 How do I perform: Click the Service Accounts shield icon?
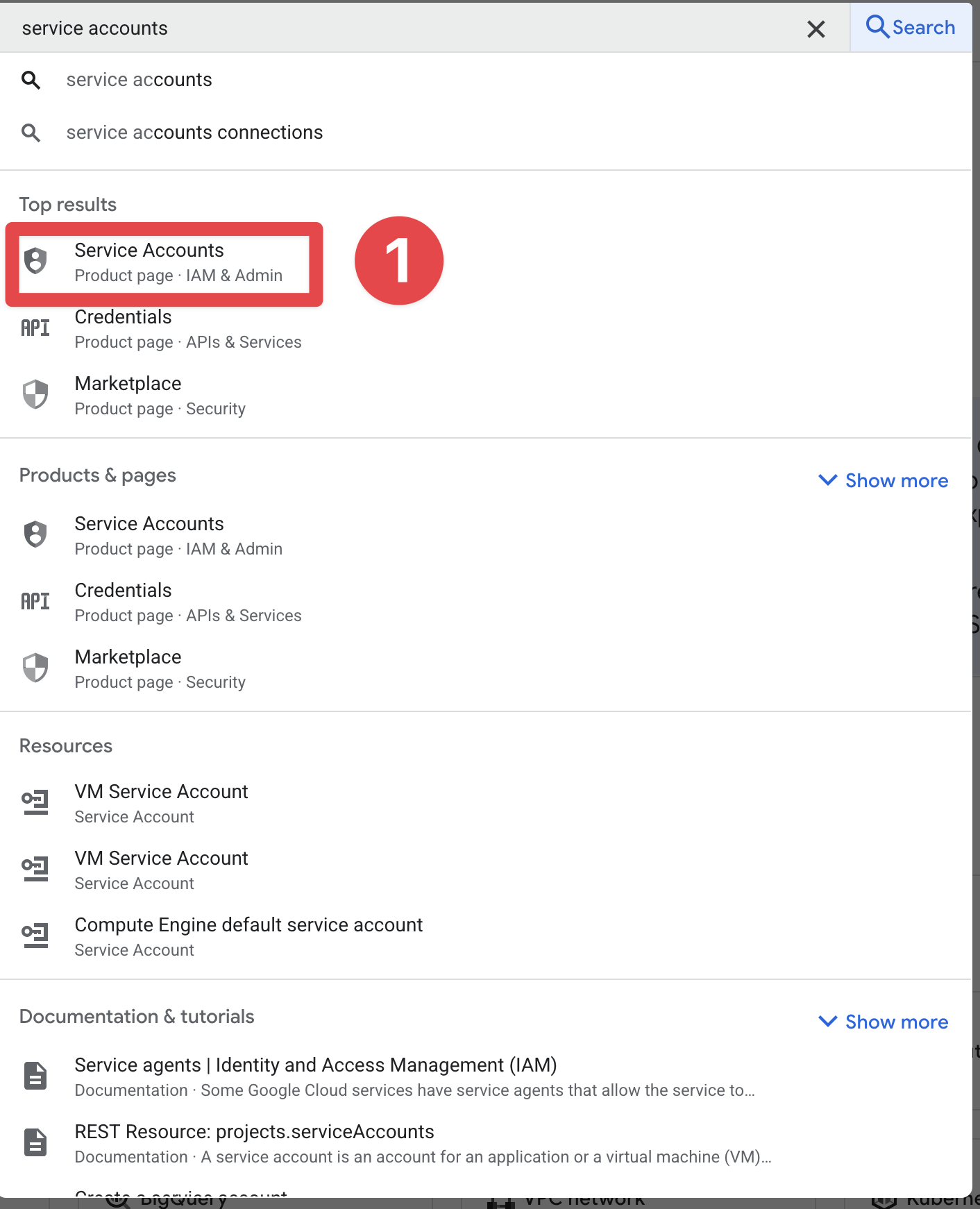(x=35, y=261)
